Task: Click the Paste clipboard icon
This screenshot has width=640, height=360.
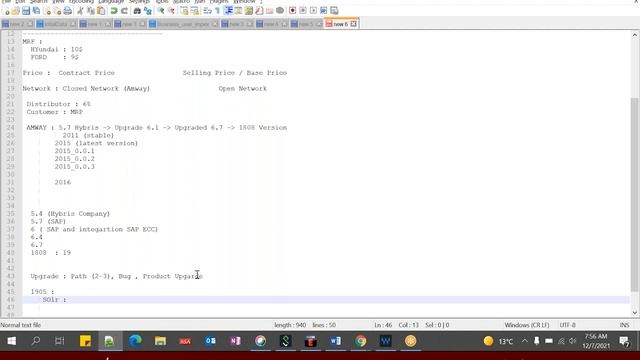Action: [101, 11]
